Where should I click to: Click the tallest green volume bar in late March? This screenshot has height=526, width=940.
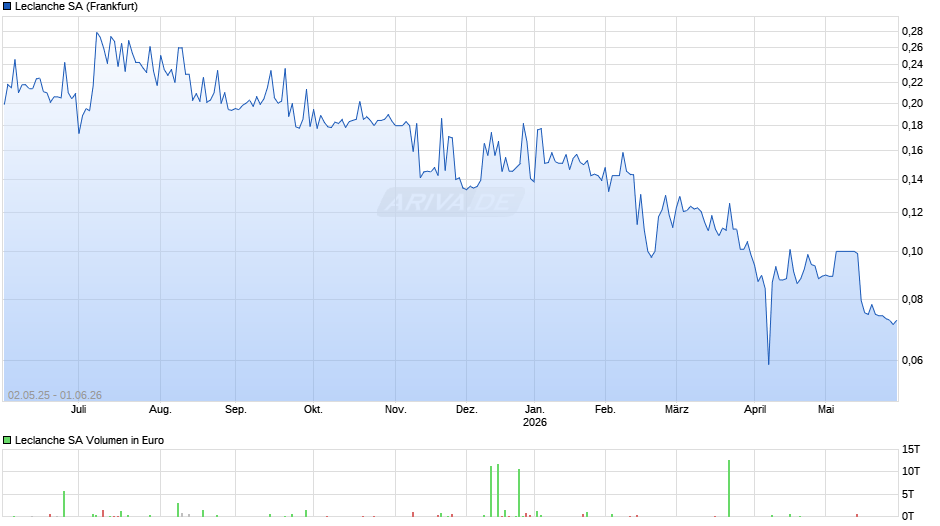click(729, 488)
